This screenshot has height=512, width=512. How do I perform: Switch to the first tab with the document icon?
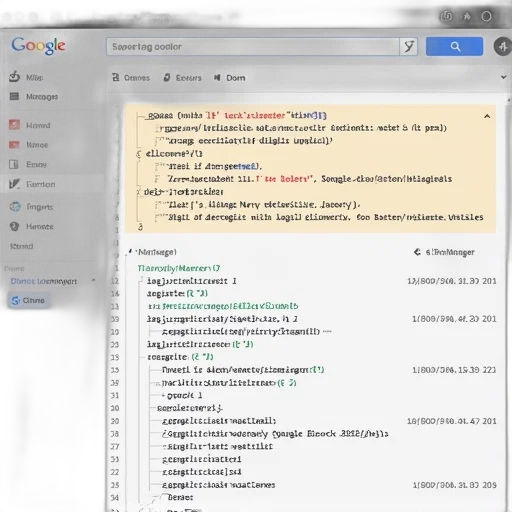pos(131,78)
